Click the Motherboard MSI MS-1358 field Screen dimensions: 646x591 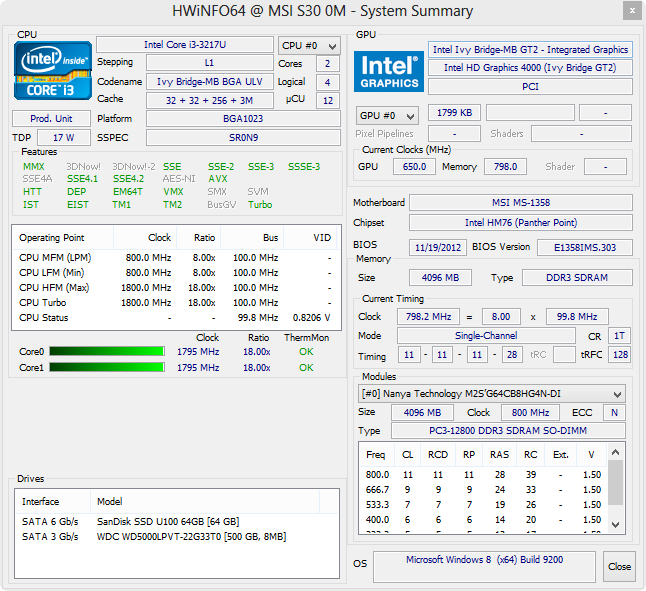coord(521,203)
